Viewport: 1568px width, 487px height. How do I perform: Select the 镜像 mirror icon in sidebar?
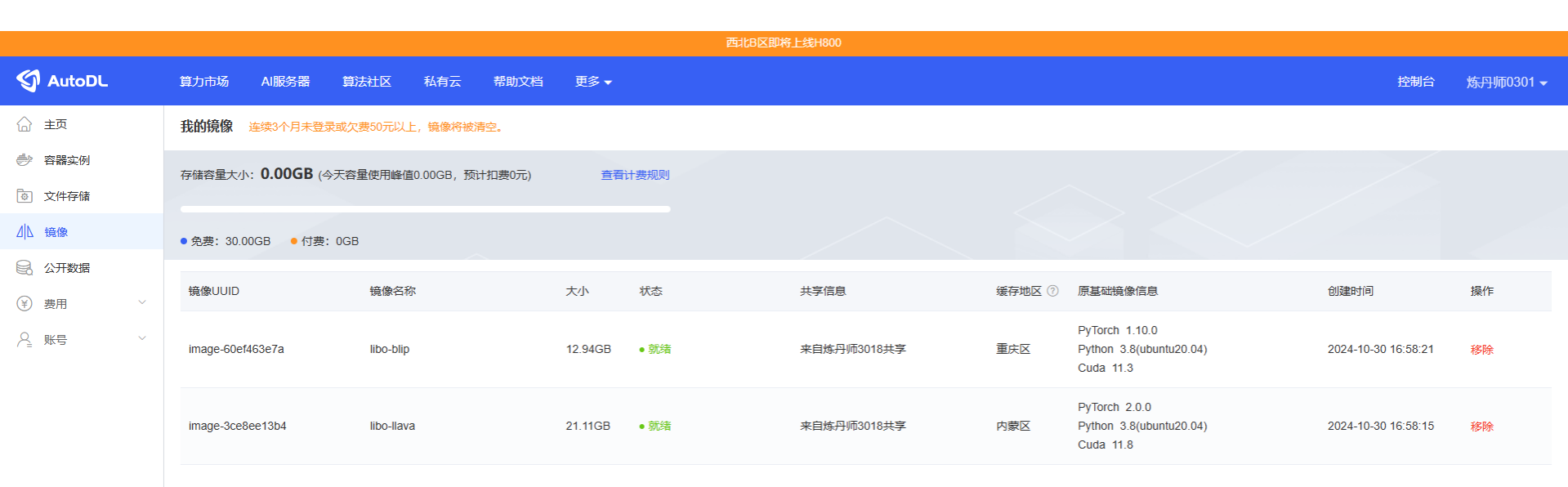coord(25,232)
